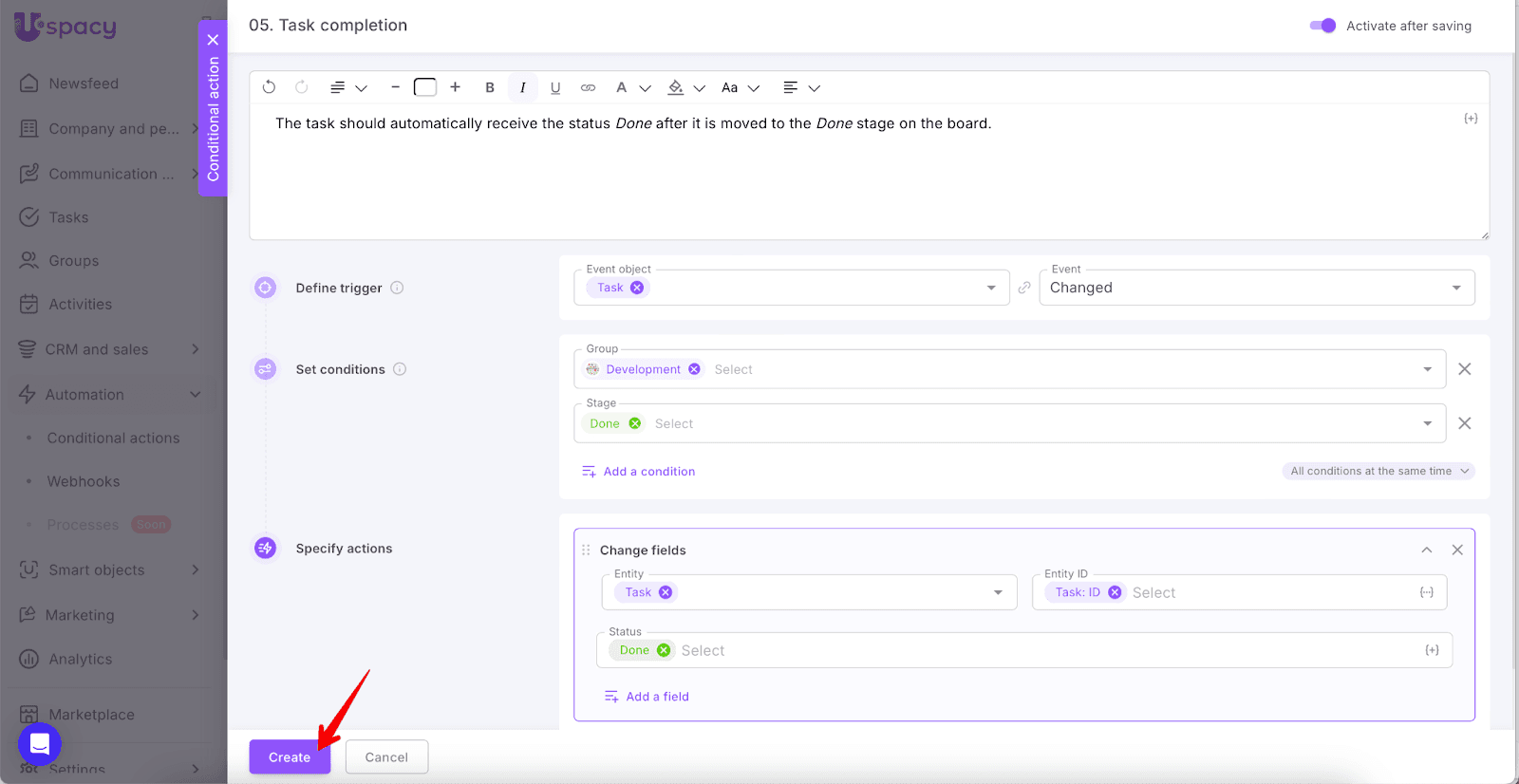The height and width of the screenshot is (784, 1519).
Task: Toggle Activate after saving switch
Action: [1322, 26]
